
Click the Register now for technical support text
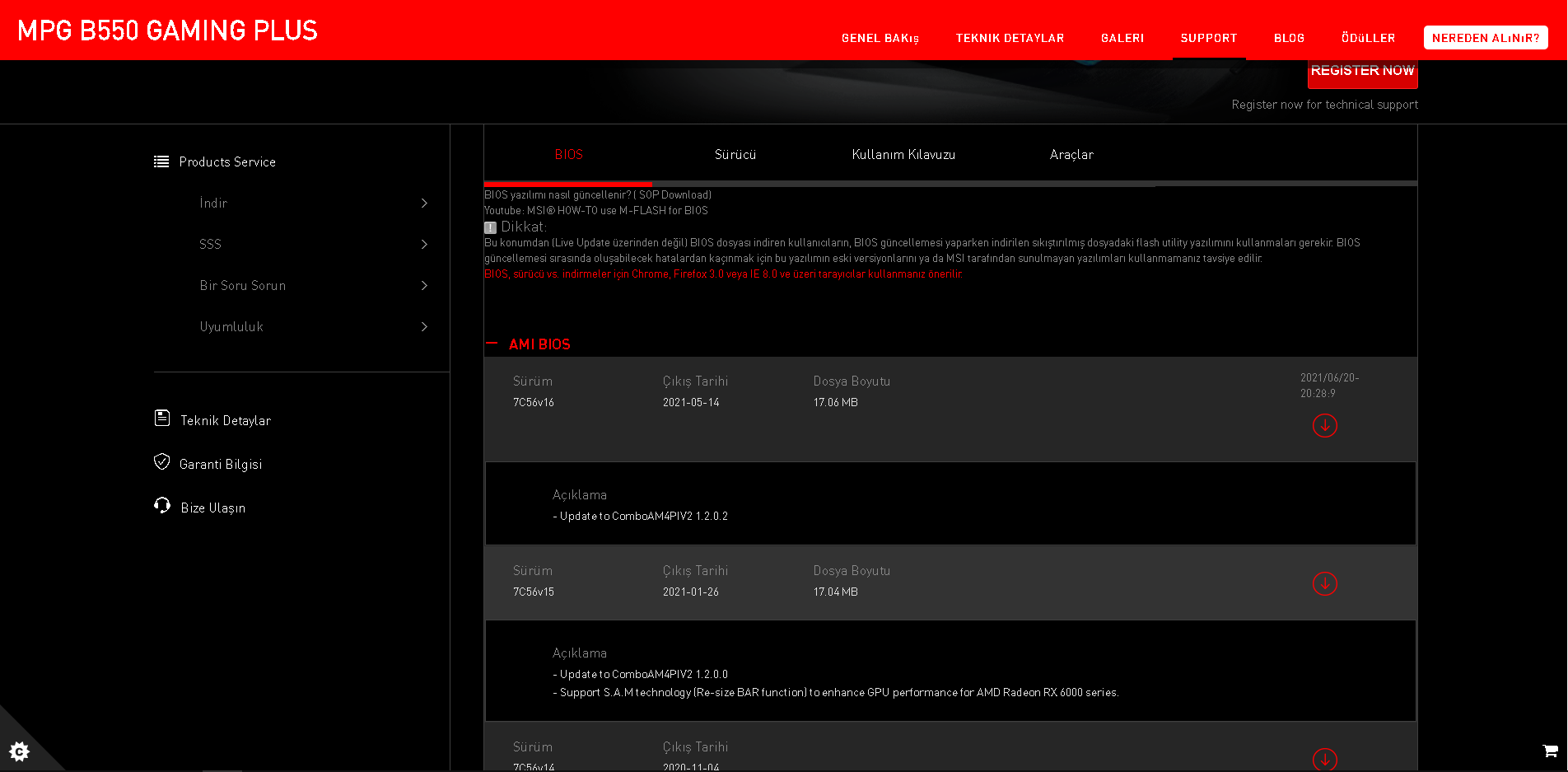click(1325, 105)
